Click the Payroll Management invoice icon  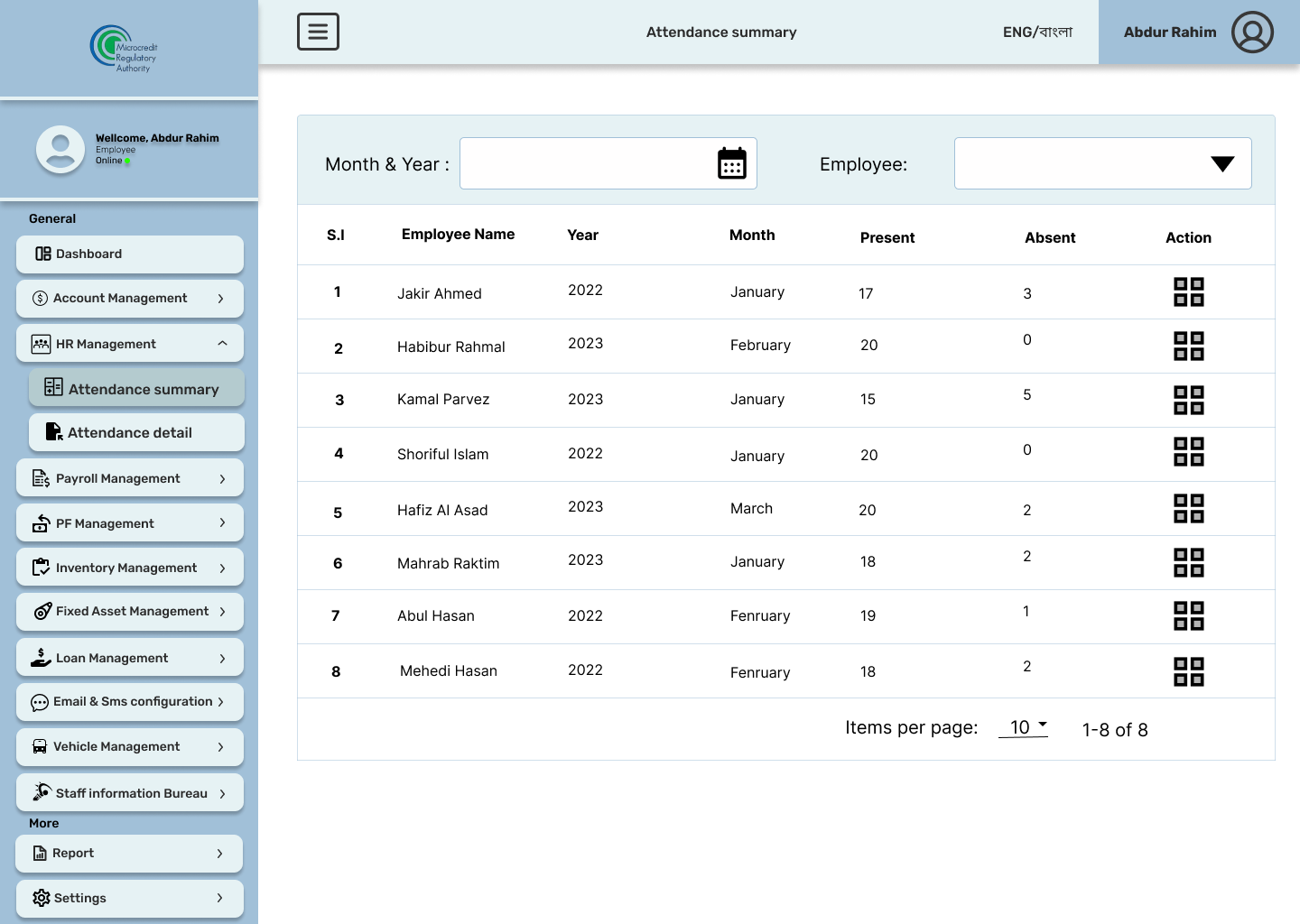[42, 478]
